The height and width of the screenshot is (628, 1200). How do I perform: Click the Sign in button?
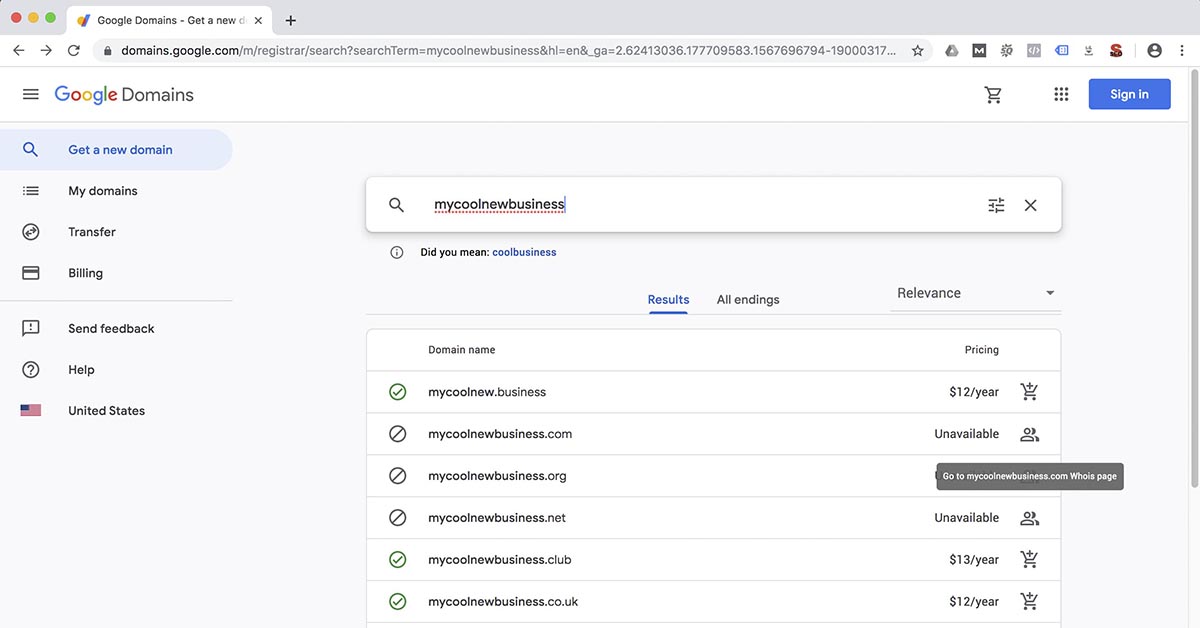pos(1129,93)
